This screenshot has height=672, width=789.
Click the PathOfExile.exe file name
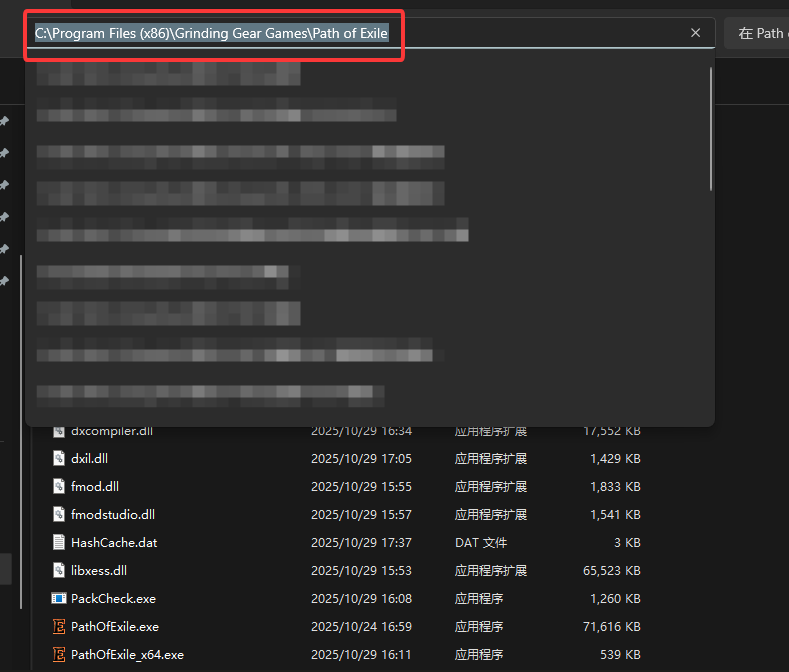pos(115,627)
